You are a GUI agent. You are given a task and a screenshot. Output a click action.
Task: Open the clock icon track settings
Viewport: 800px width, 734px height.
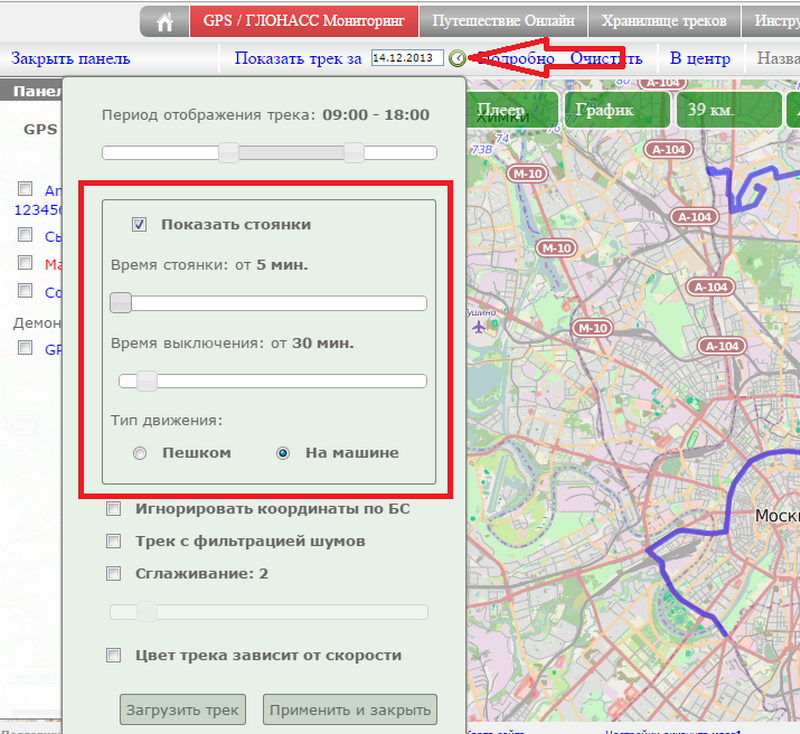(457, 59)
